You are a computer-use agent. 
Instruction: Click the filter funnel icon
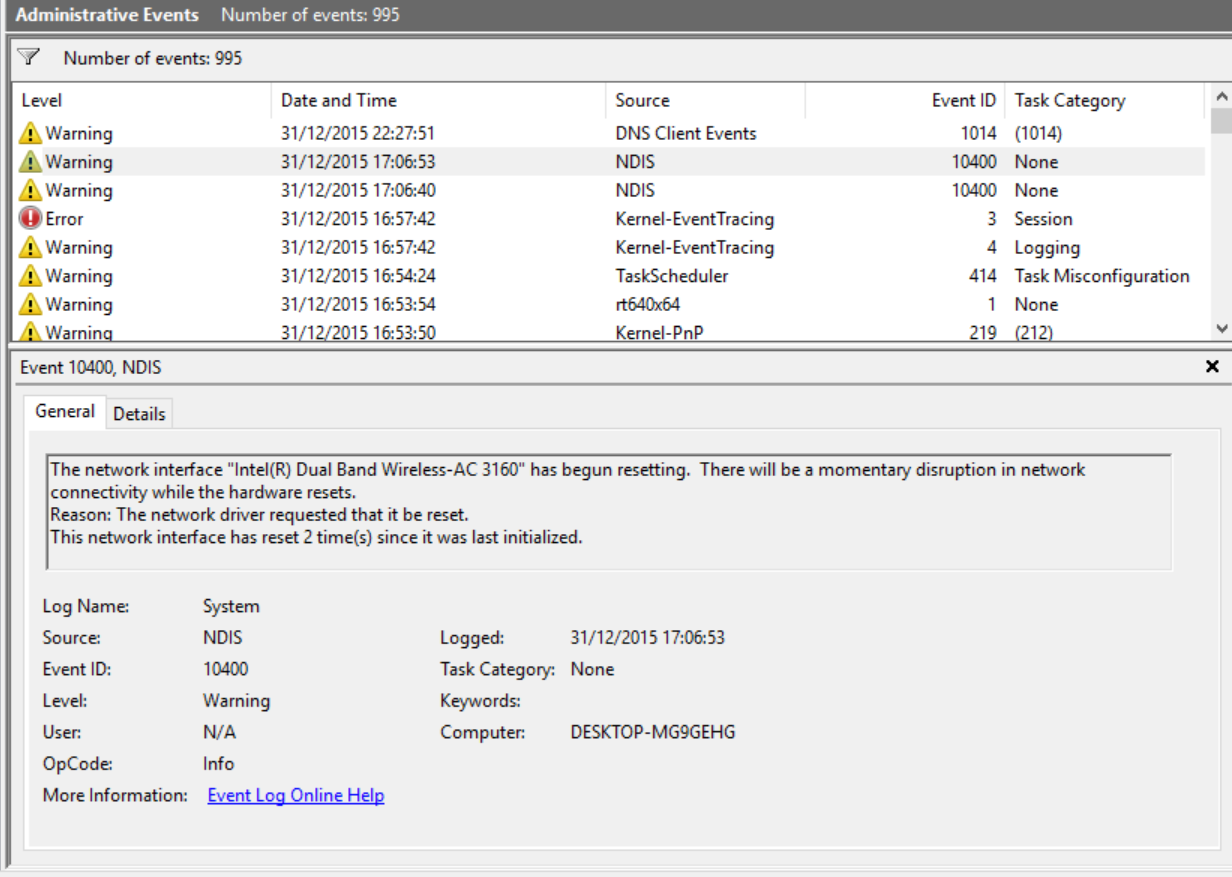tap(30, 57)
